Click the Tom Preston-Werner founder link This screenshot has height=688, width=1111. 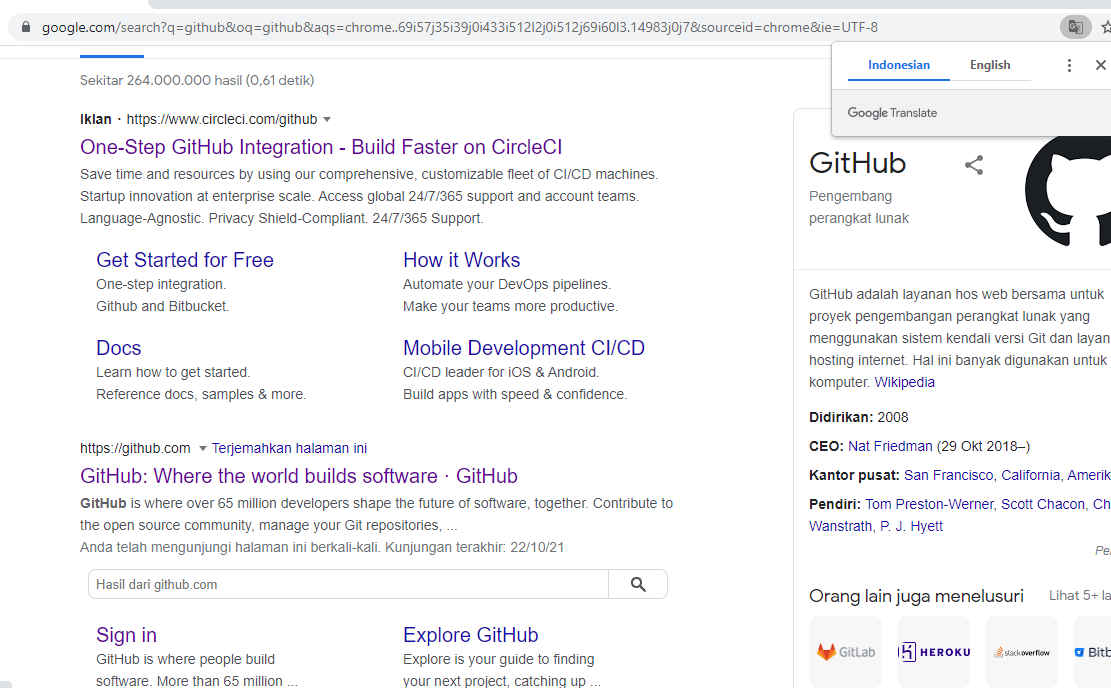coord(929,504)
